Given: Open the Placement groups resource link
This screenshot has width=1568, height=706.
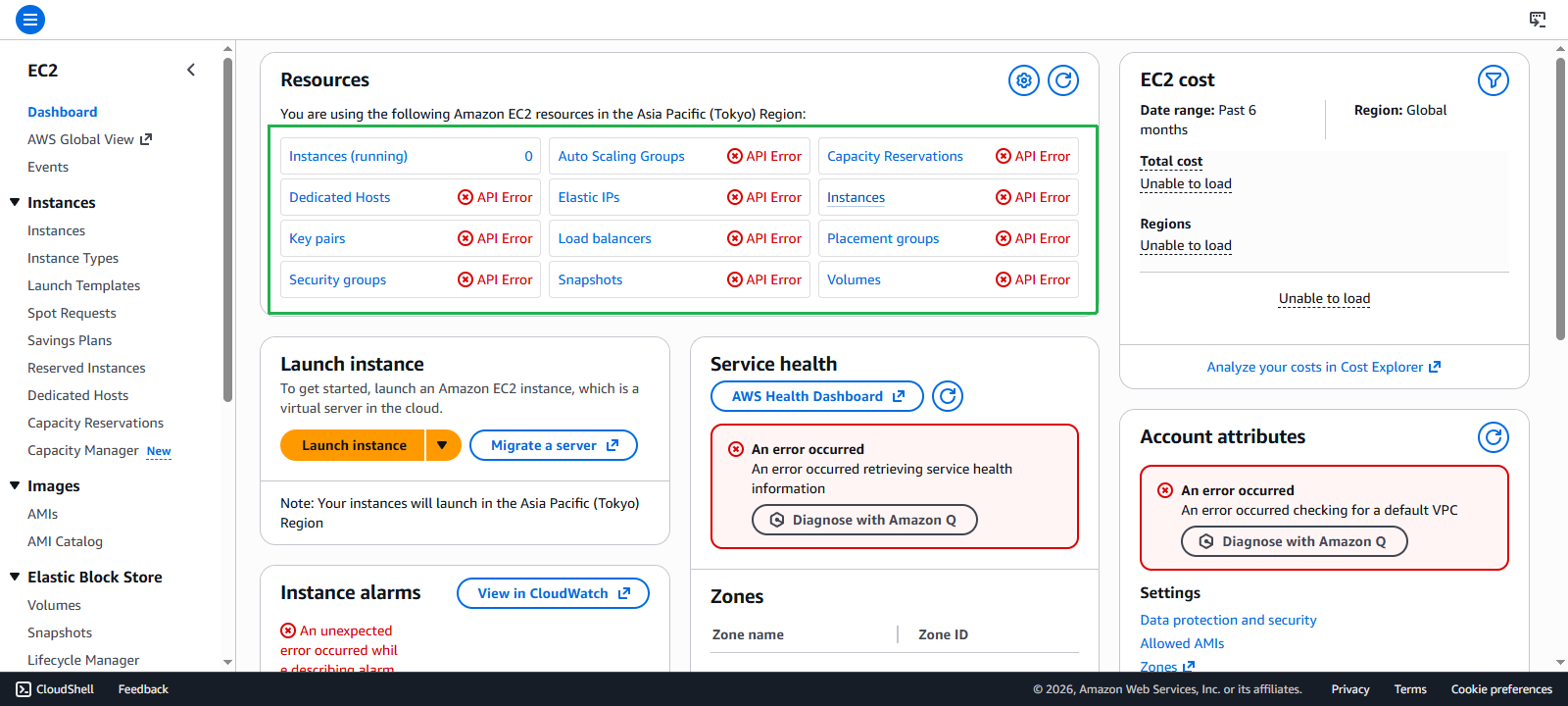Looking at the screenshot, I should [883, 238].
